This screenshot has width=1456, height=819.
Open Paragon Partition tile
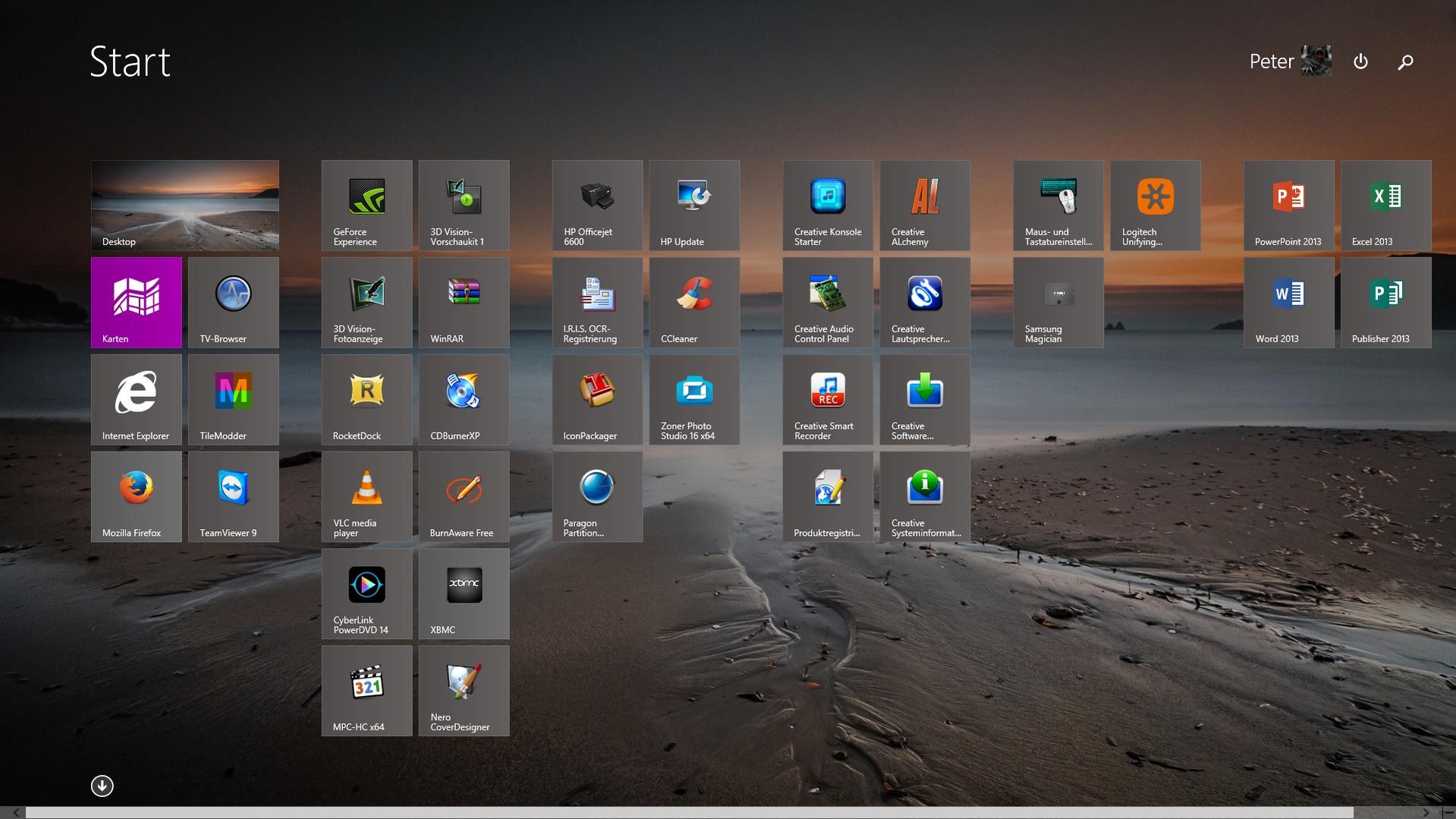(x=598, y=496)
